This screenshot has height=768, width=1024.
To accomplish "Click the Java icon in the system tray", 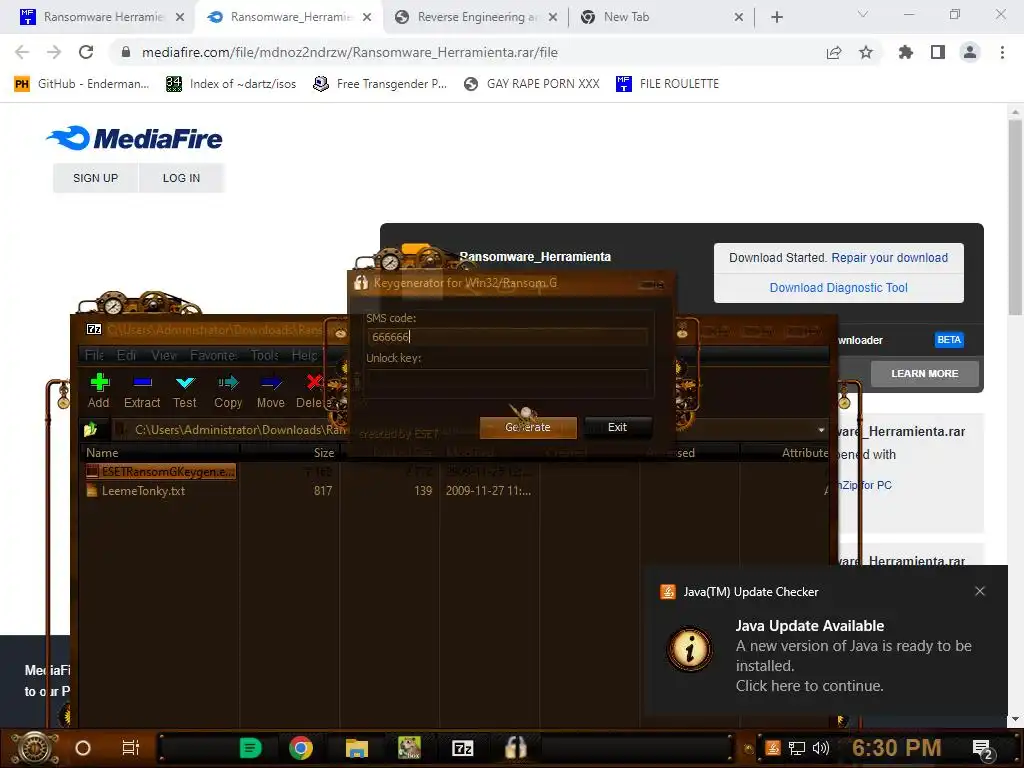I will 773,748.
